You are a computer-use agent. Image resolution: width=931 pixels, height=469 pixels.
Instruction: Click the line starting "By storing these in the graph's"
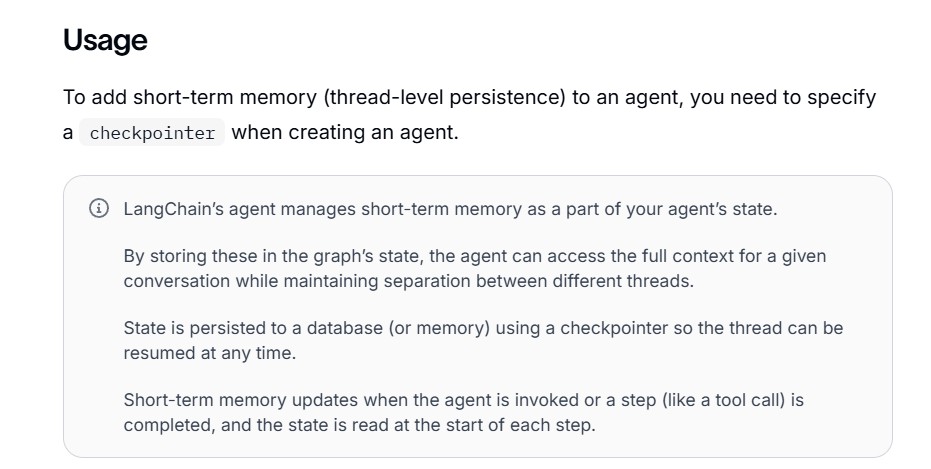point(475,256)
